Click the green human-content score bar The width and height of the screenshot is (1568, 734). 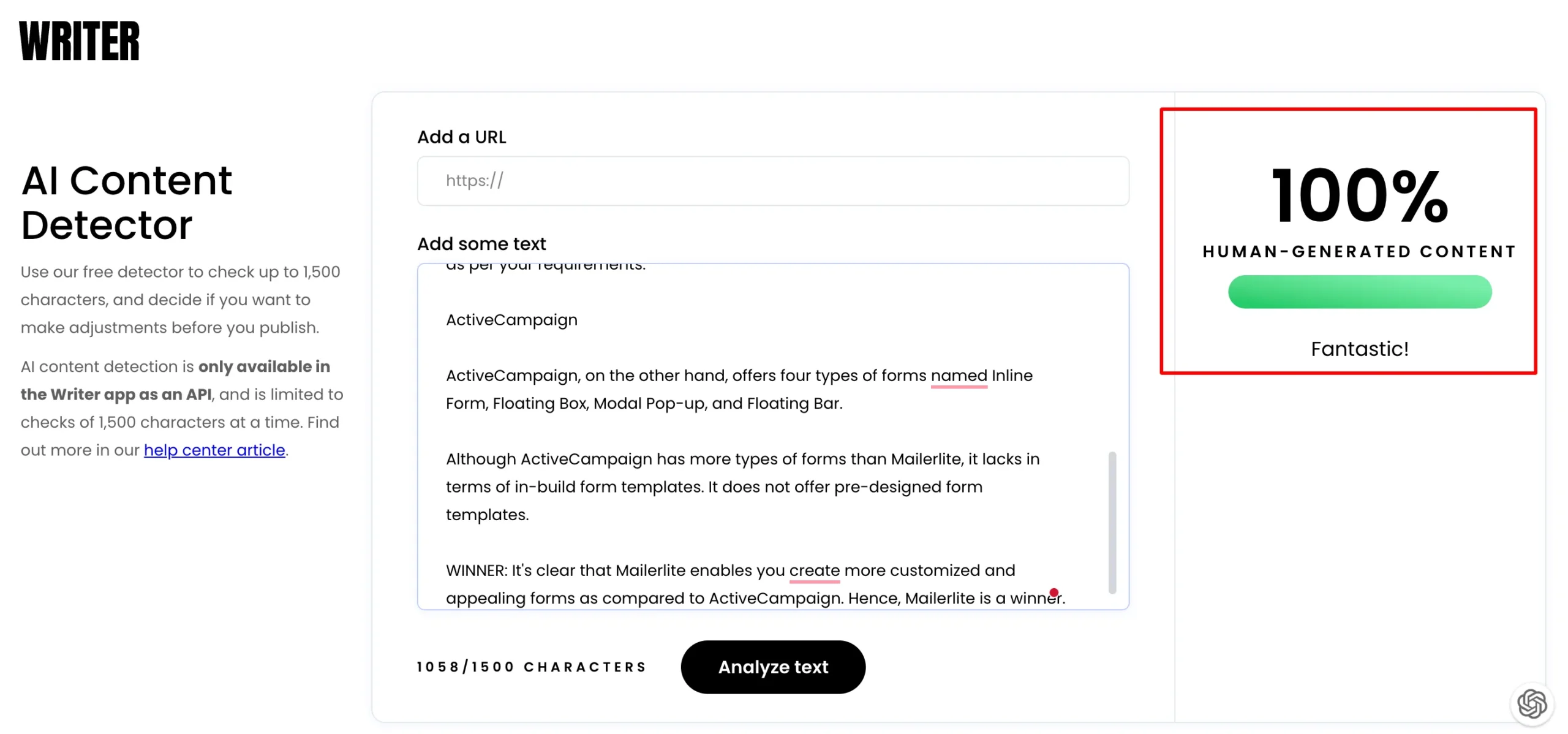[1359, 292]
